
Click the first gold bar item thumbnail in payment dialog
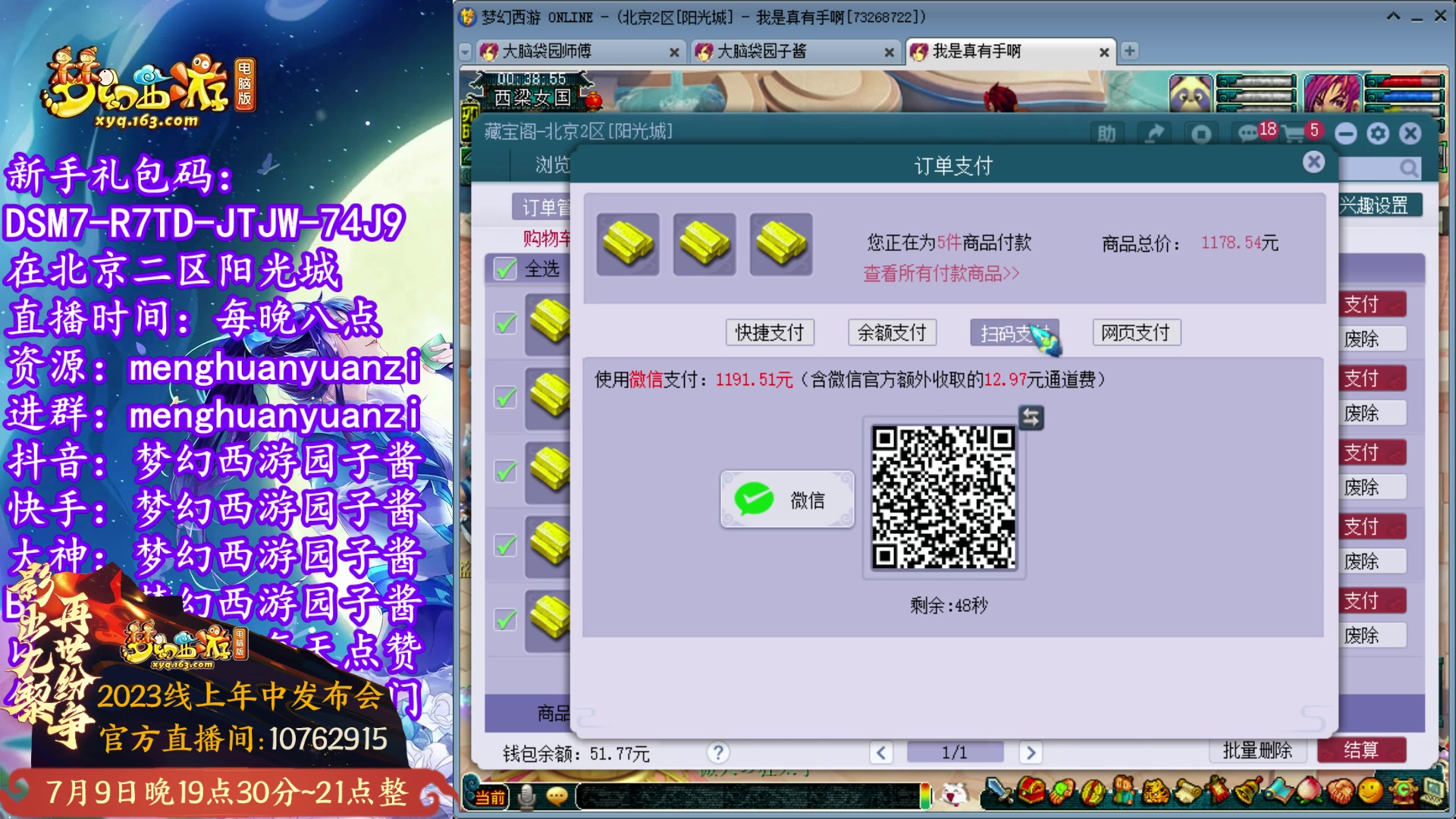click(x=628, y=243)
